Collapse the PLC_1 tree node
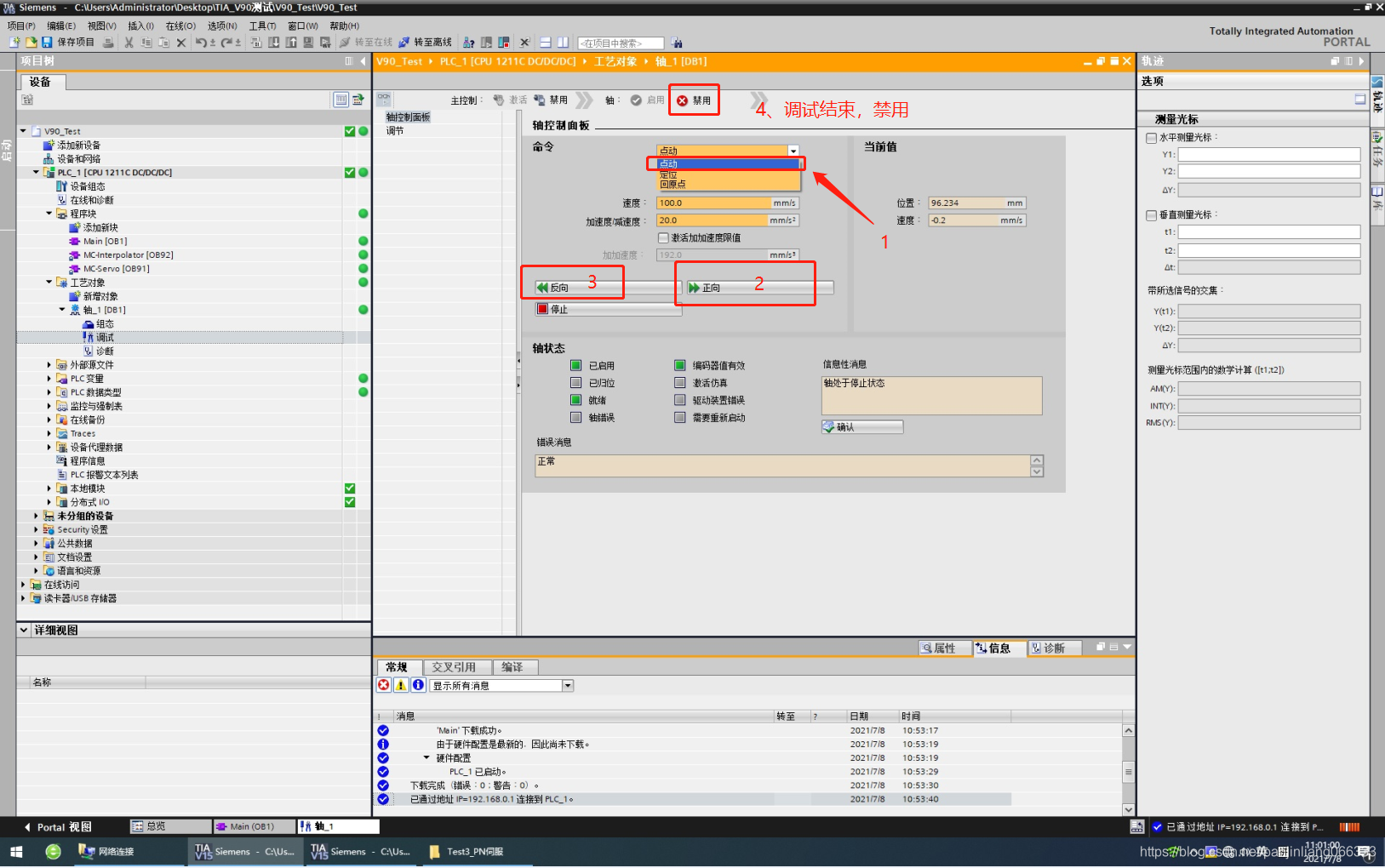This screenshot has height=868, width=1385. tap(36, 172)
